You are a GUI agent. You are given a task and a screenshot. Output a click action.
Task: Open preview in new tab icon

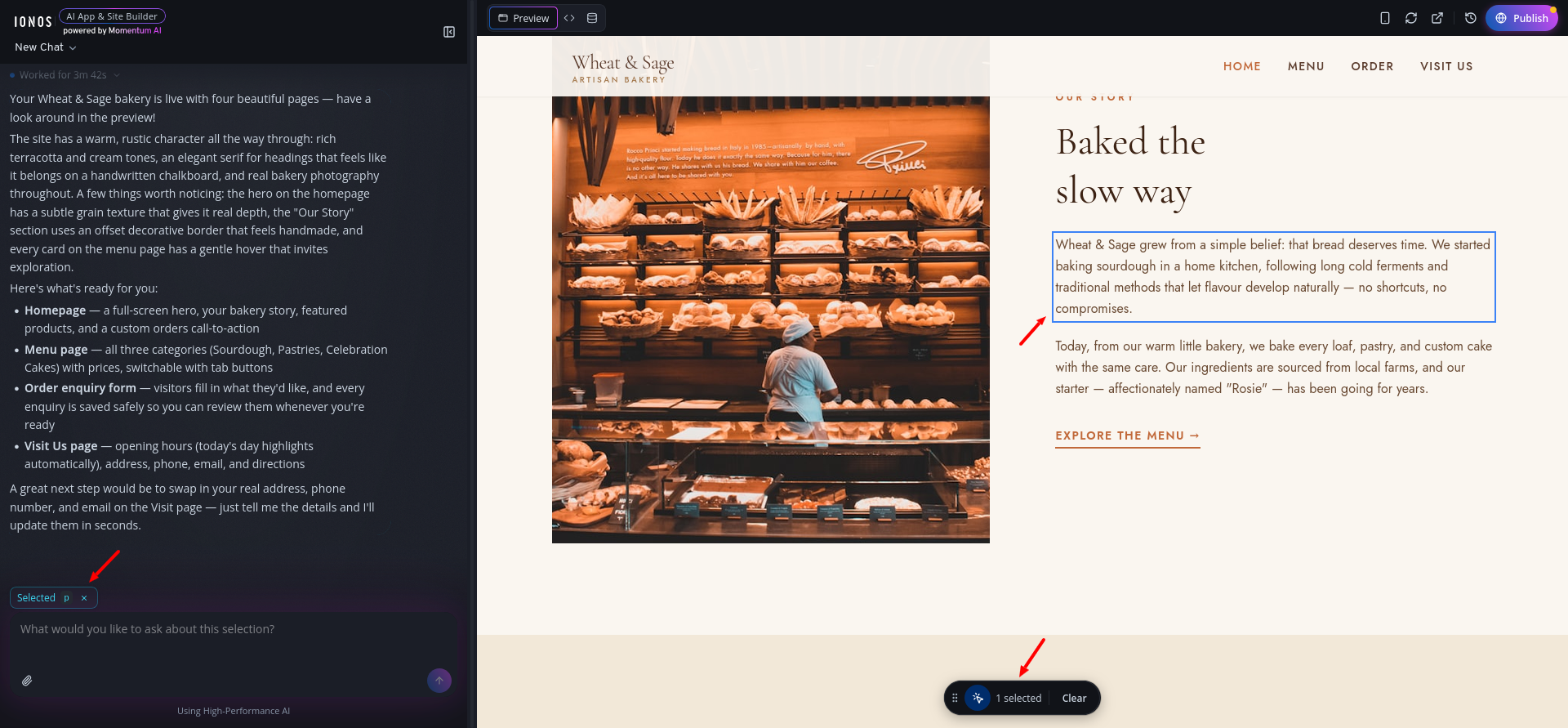click(1437, 18)
